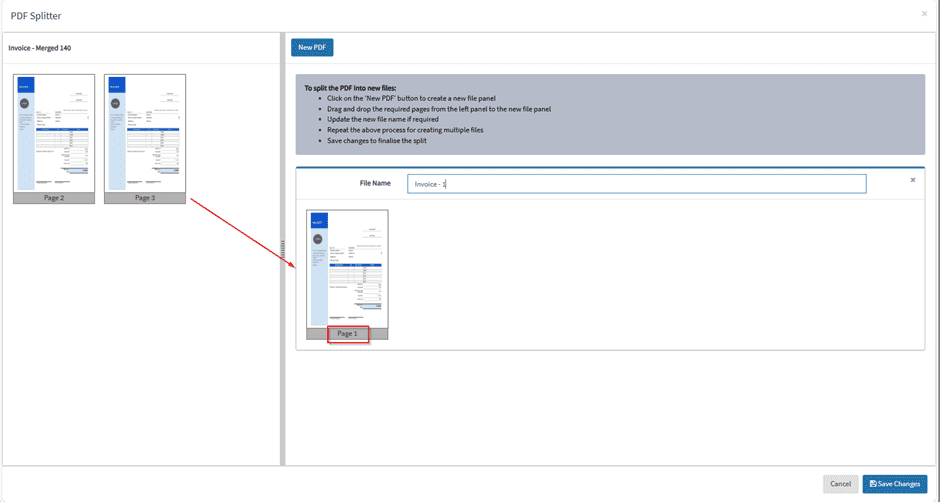Click the 'Page 1' caption label
This screenshot has width=940, height=502.
point(347,333)
